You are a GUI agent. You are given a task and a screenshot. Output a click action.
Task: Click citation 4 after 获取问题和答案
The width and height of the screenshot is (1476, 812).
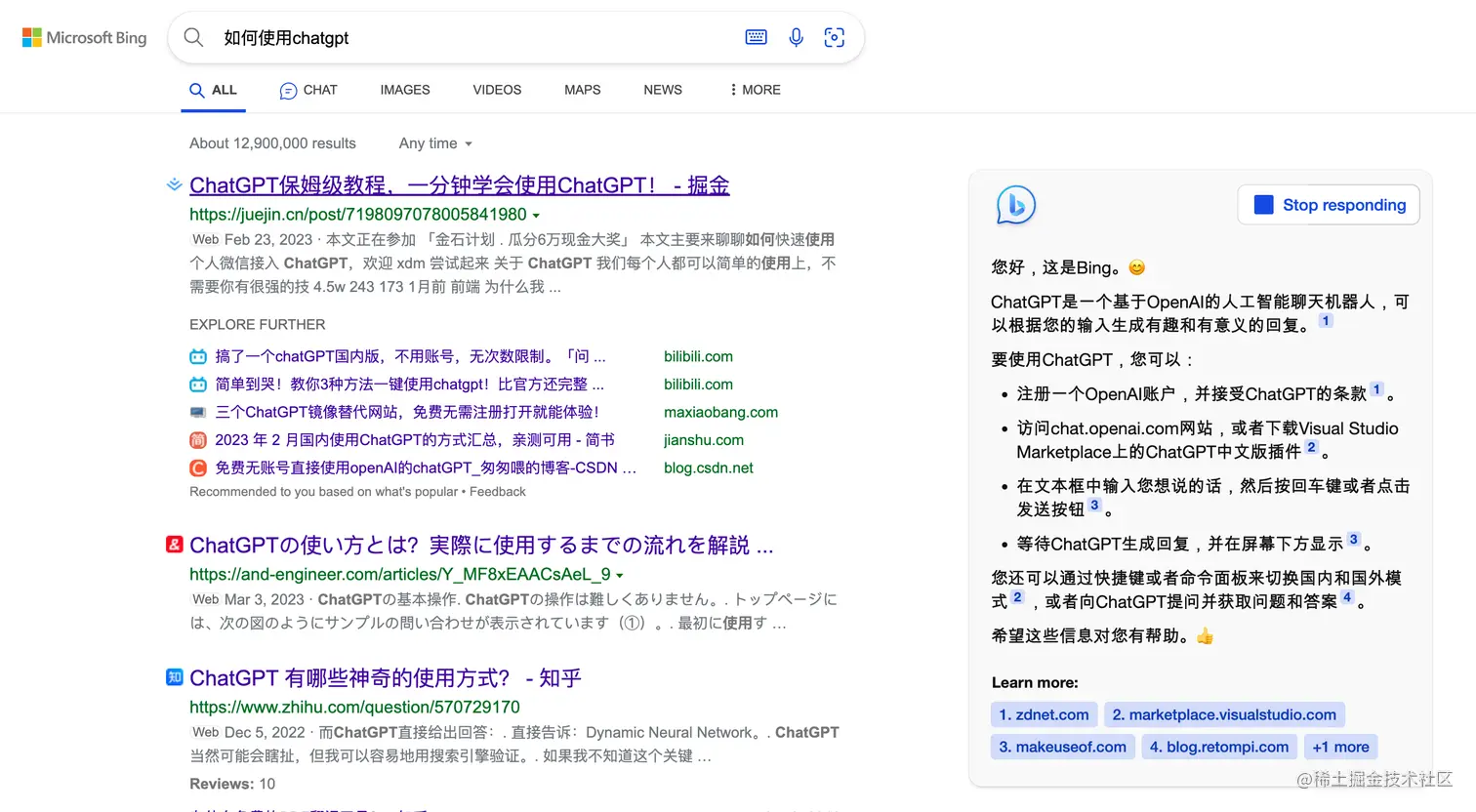pos(1347,597)
